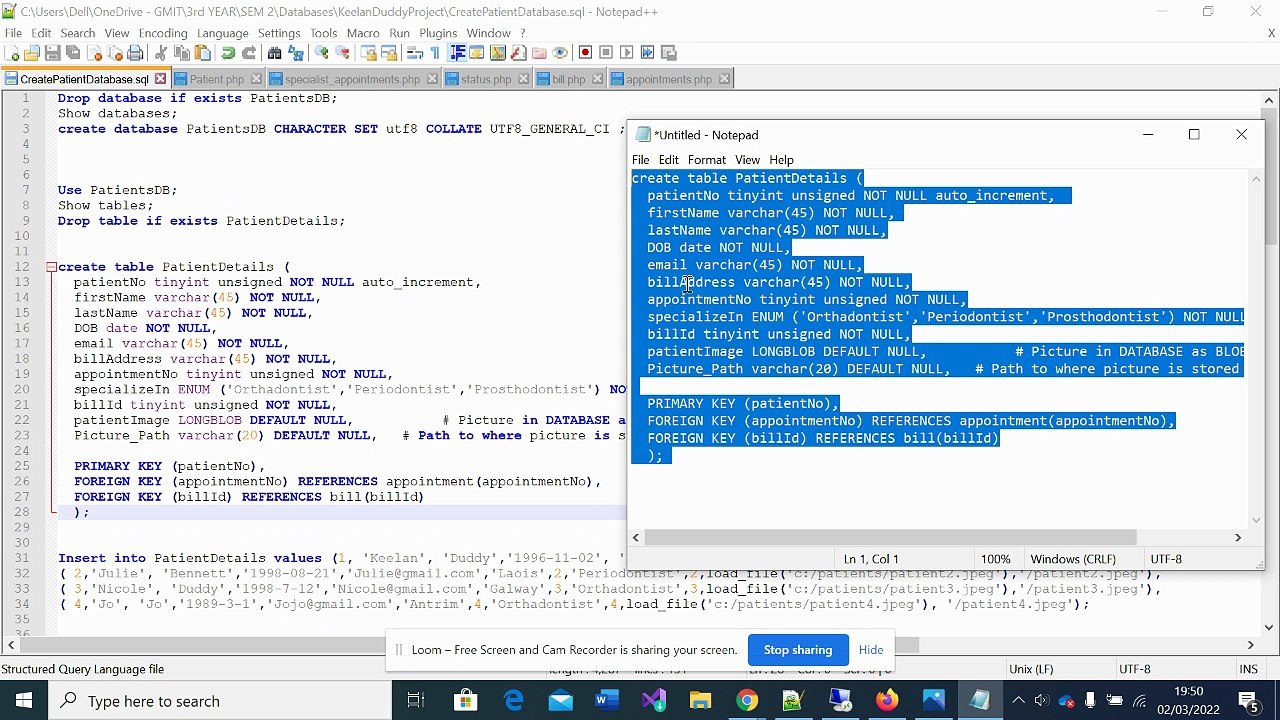Create a new file in Notepad++ toolbar

pos(12,53)
